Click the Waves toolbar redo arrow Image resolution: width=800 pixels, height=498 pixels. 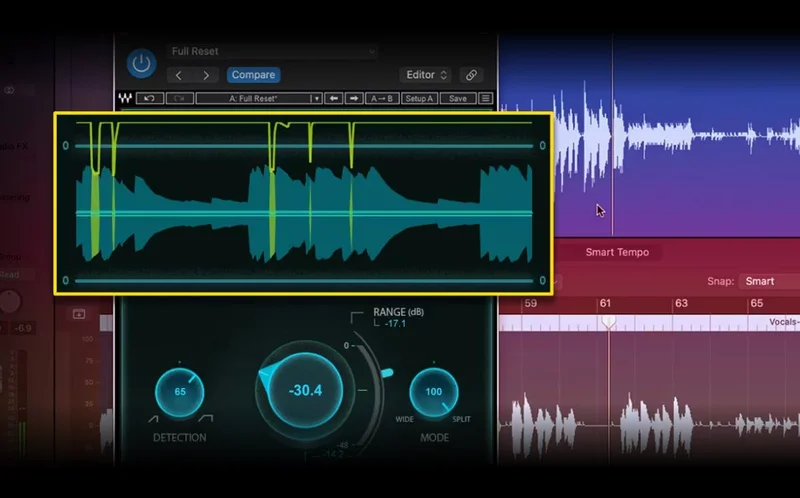coord(180,98)
